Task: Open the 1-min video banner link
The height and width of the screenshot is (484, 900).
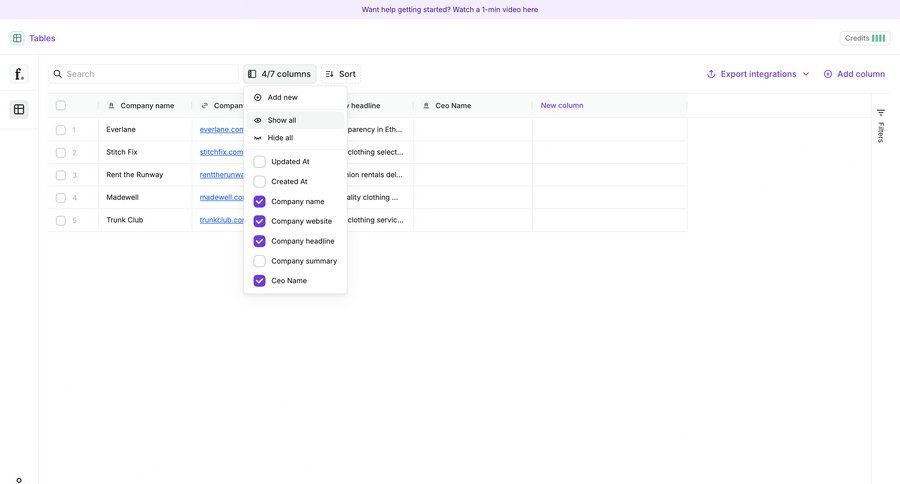Action: [450, 9]
